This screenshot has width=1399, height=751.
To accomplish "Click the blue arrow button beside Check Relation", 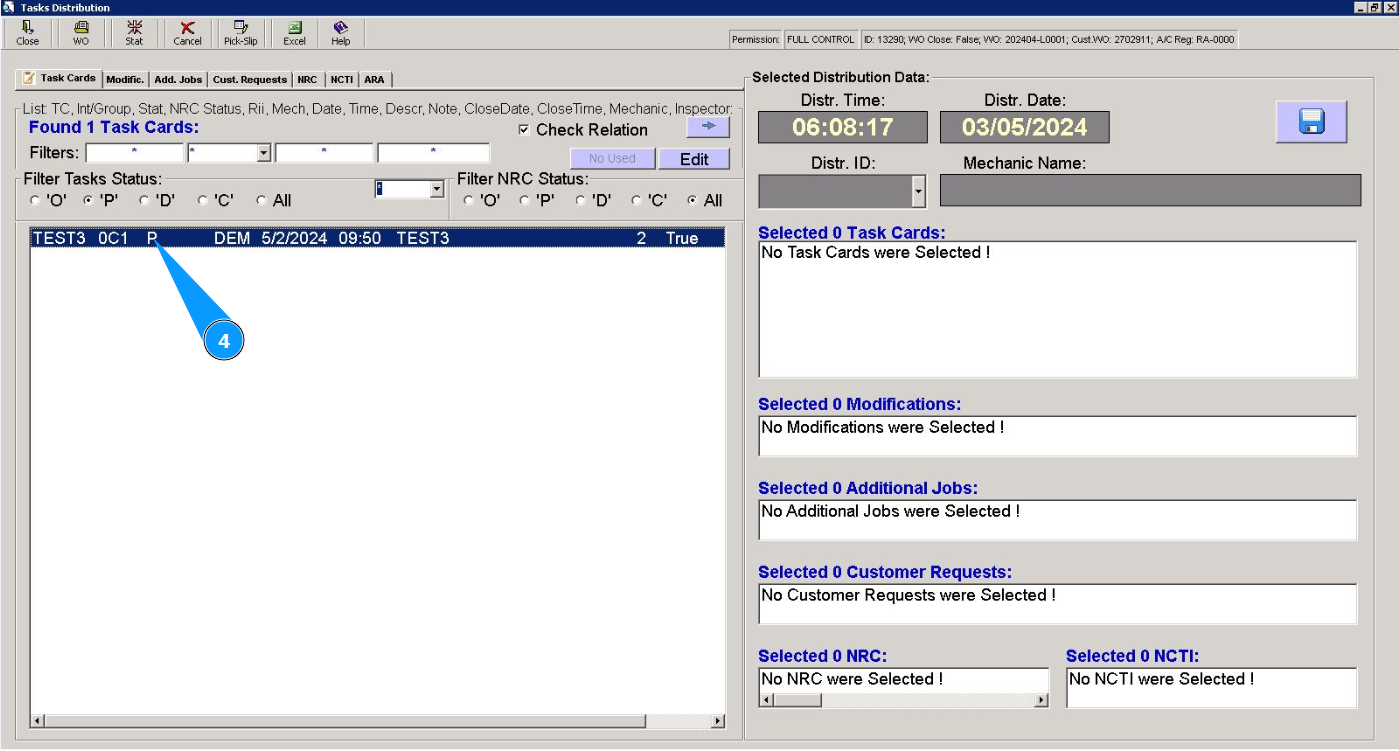I will pos(708,128).
